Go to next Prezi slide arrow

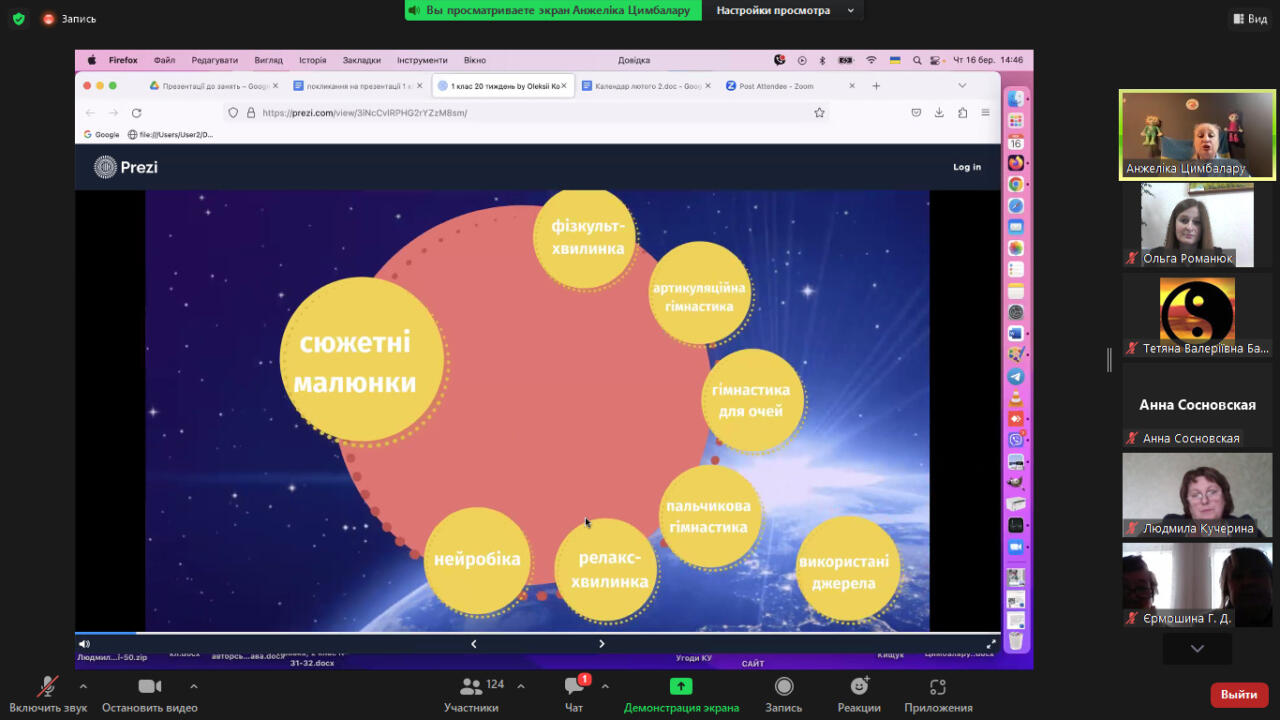pos(602,644)
